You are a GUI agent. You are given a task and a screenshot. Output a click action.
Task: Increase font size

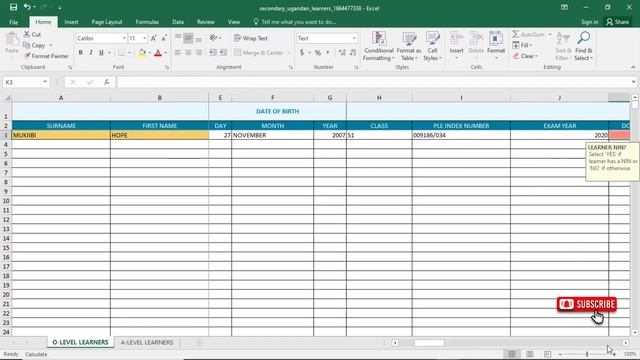(x=153, y=38)
